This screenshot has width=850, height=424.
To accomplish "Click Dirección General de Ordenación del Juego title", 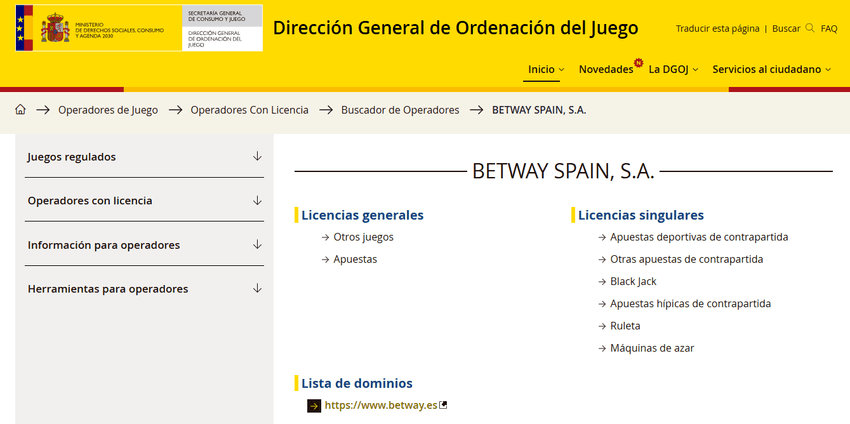I will pos(455,28).
